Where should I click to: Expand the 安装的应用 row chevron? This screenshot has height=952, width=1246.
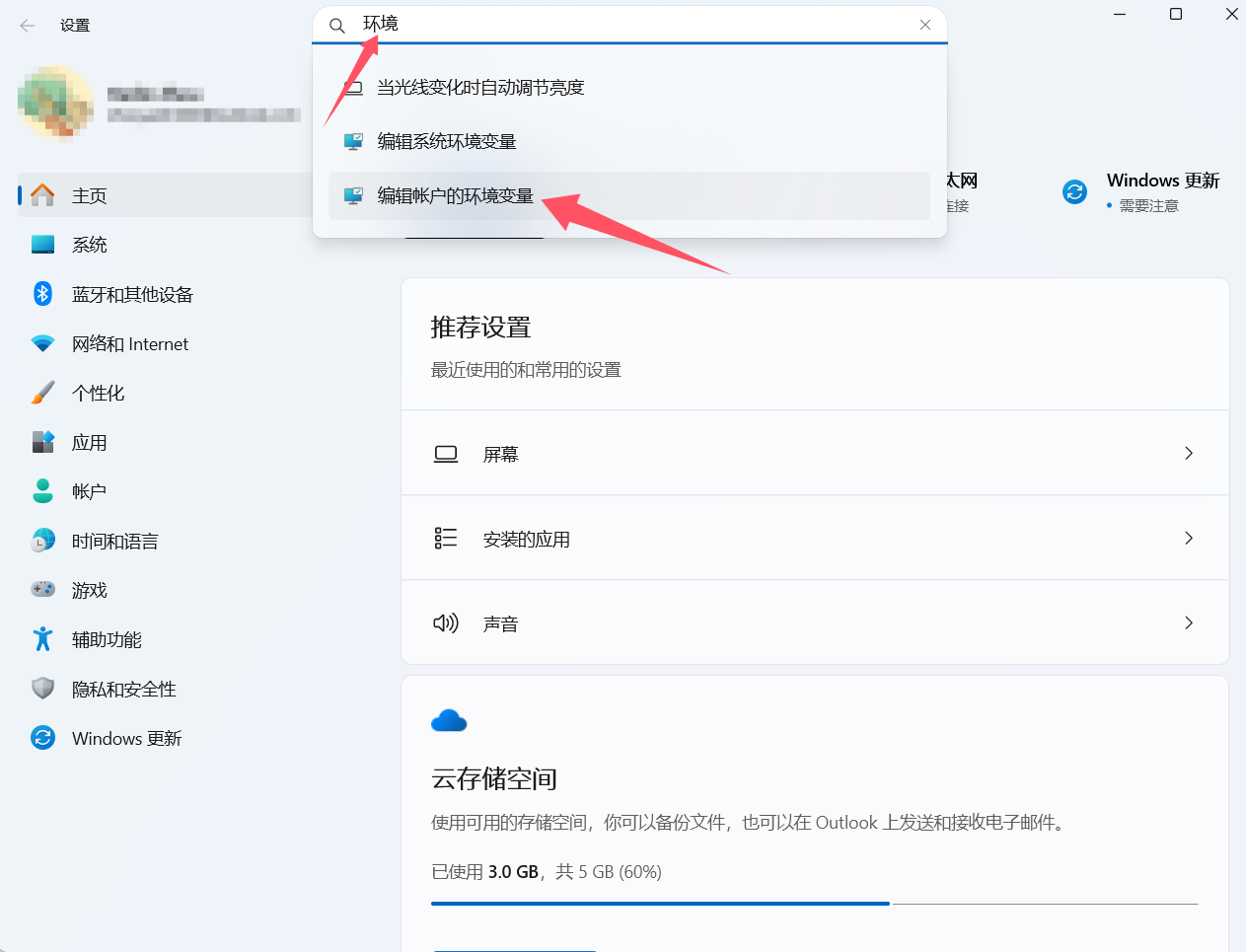1188,538
